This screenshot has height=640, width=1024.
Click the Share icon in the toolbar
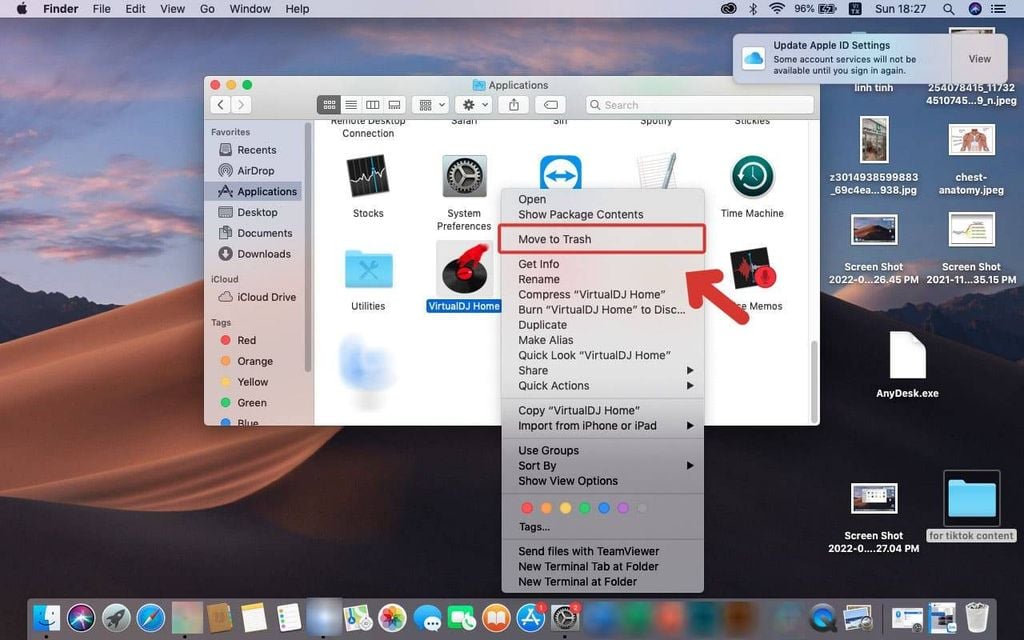[x=516, y=104]
